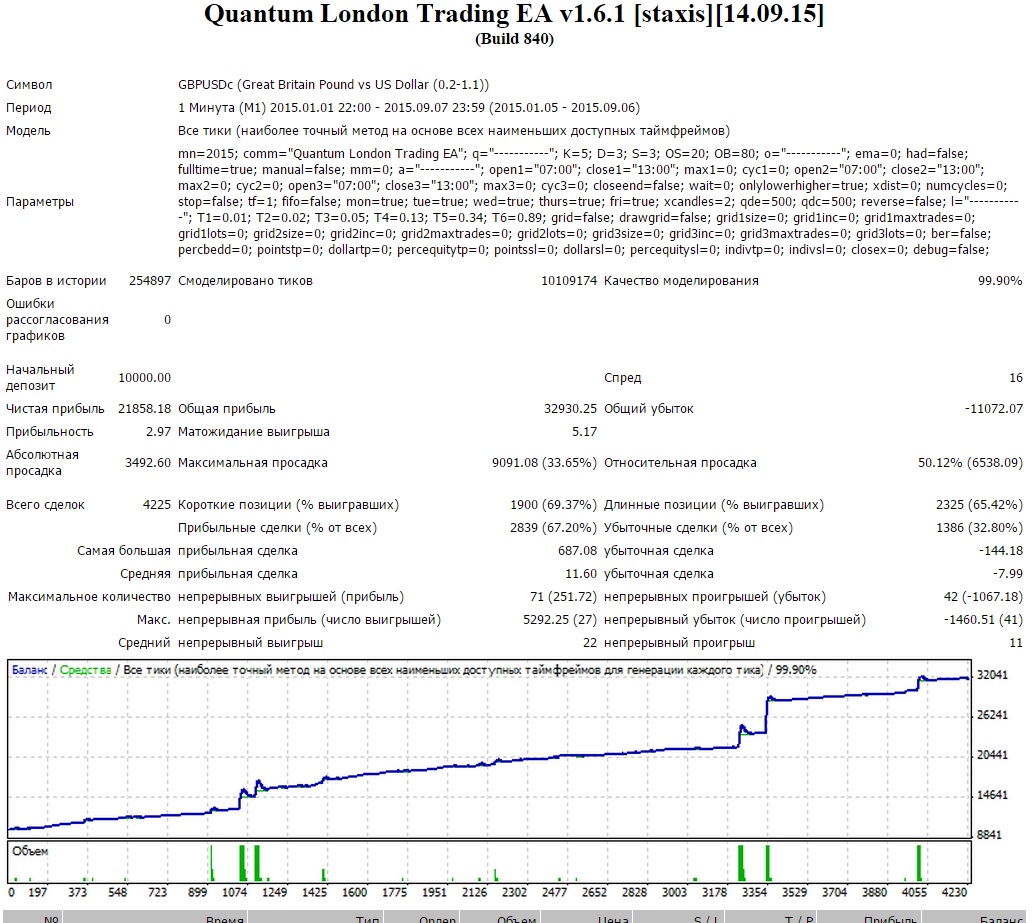This screenshot has width=1036, height=923.
Task: Click the long positions value '2325 (65.42%)'
Action: [x=979, y=505]
